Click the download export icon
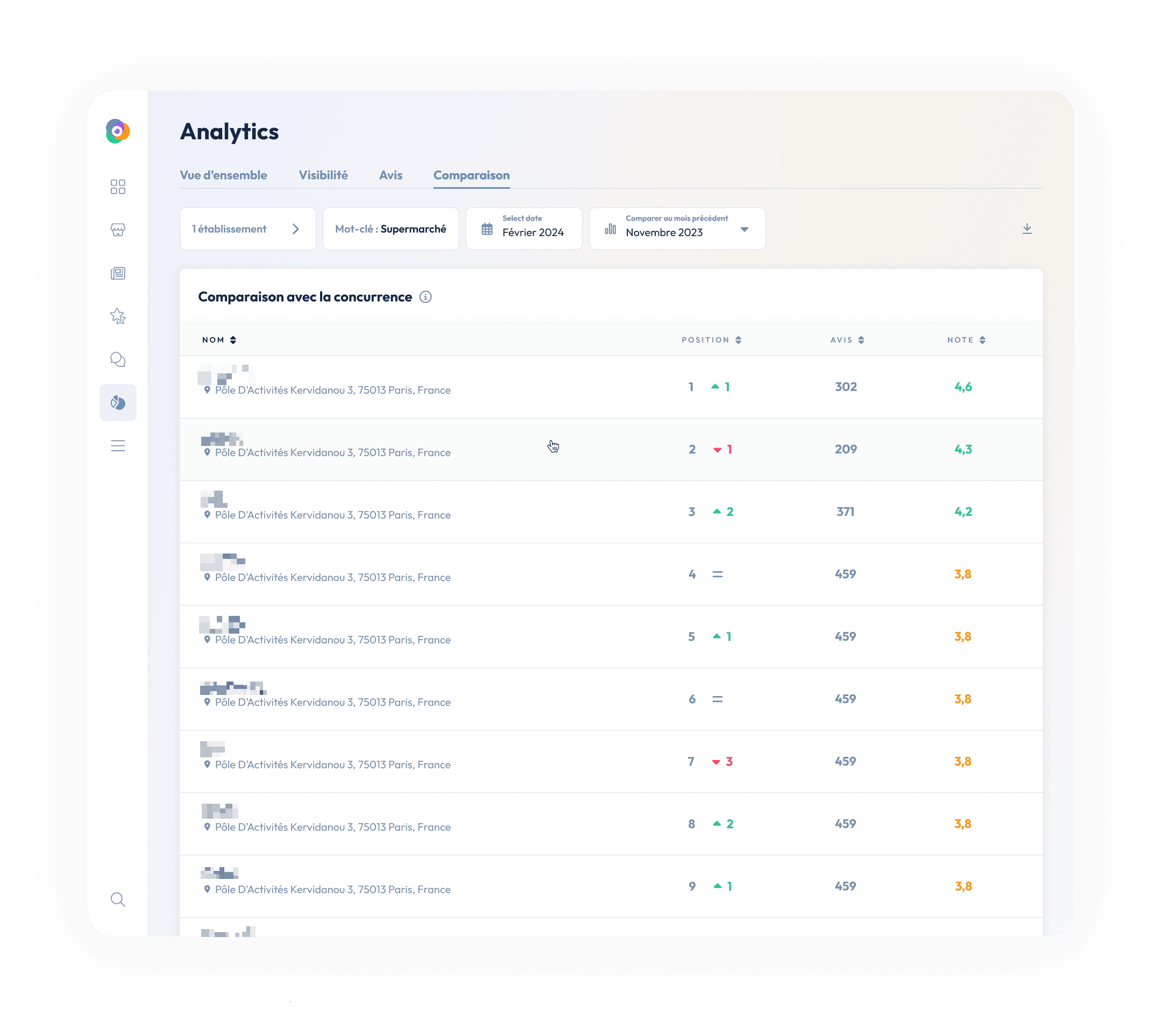 click(x=1026, y=229)
